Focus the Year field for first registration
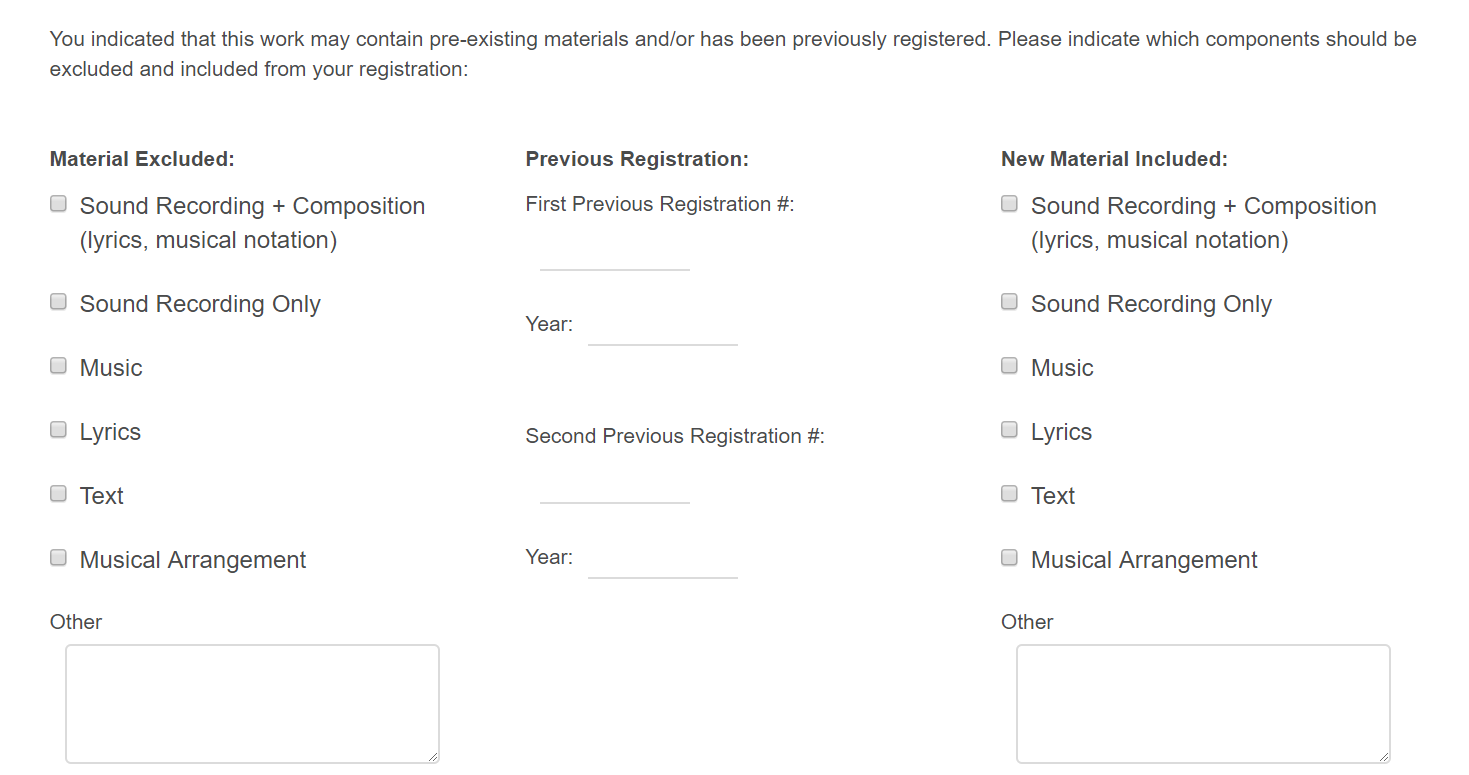The image size is (1469, 775). point(662,328)
